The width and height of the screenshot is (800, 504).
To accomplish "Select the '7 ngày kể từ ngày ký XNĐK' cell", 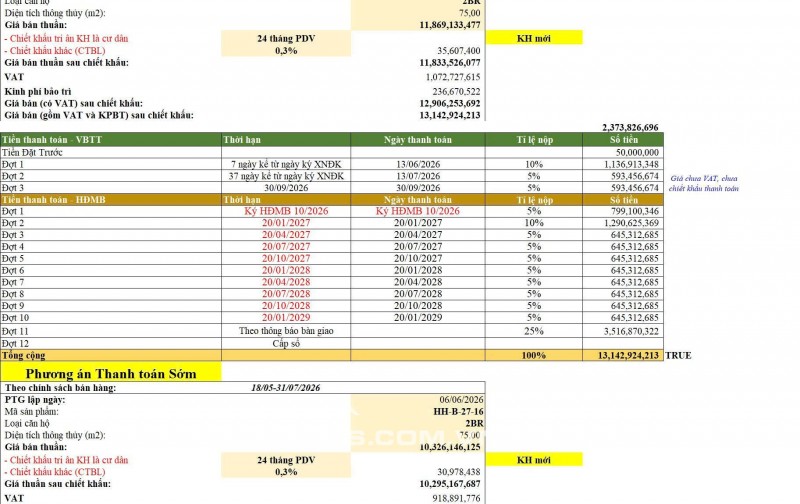I will click(286, 164).
